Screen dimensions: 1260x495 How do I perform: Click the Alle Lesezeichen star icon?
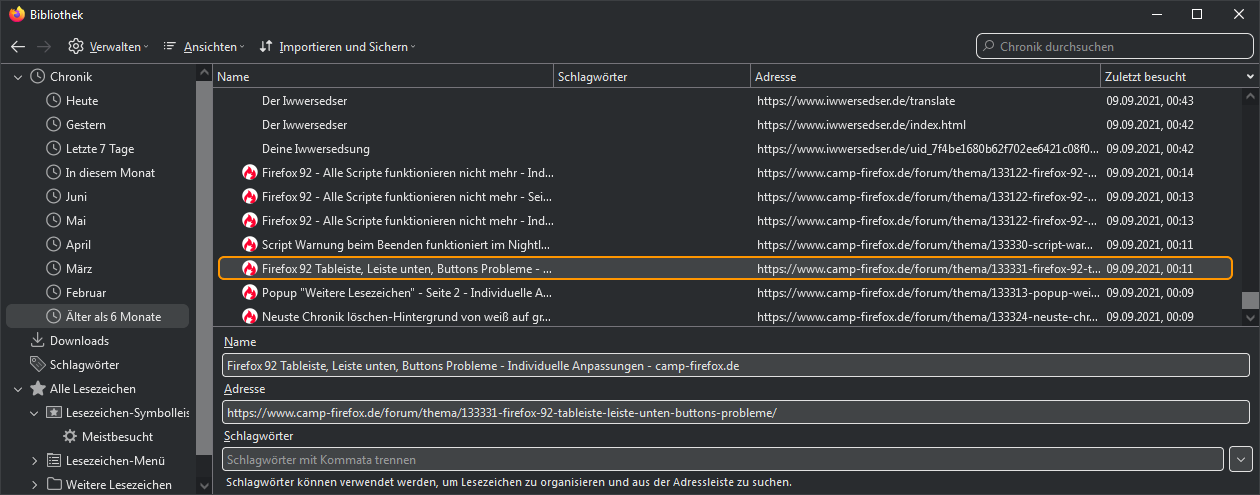coord(38,389)
